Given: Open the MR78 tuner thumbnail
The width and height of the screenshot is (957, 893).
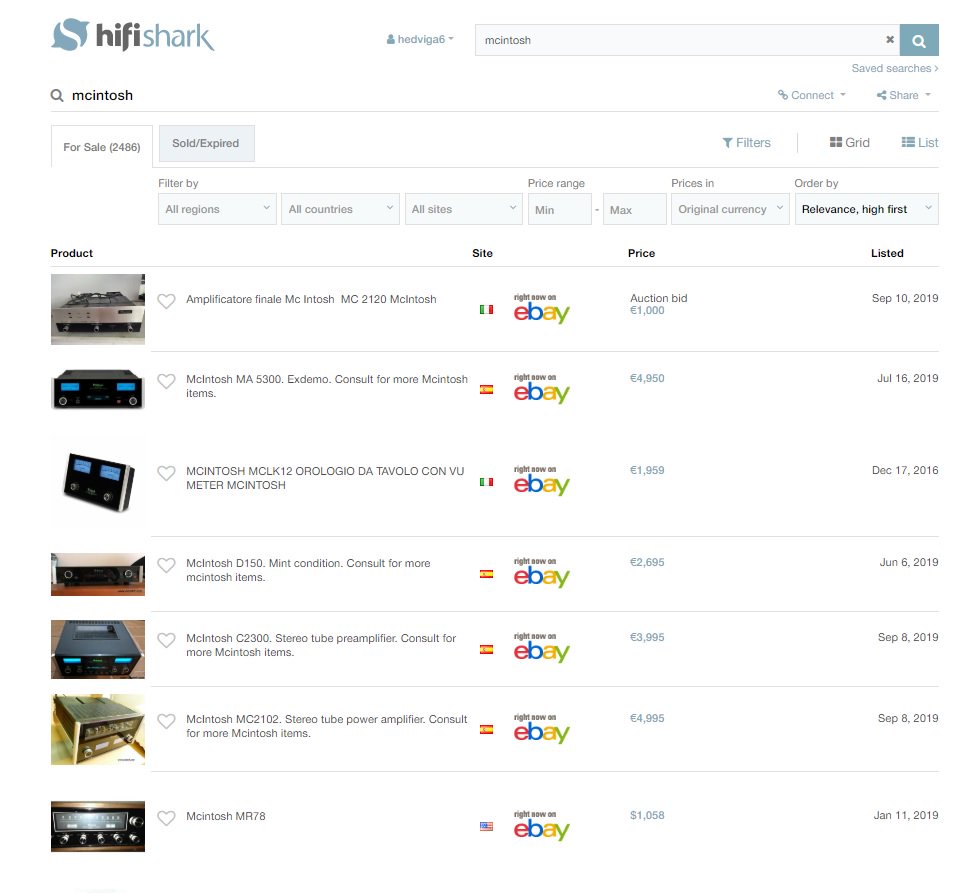Looking at the screenshot, I should 98,826.
